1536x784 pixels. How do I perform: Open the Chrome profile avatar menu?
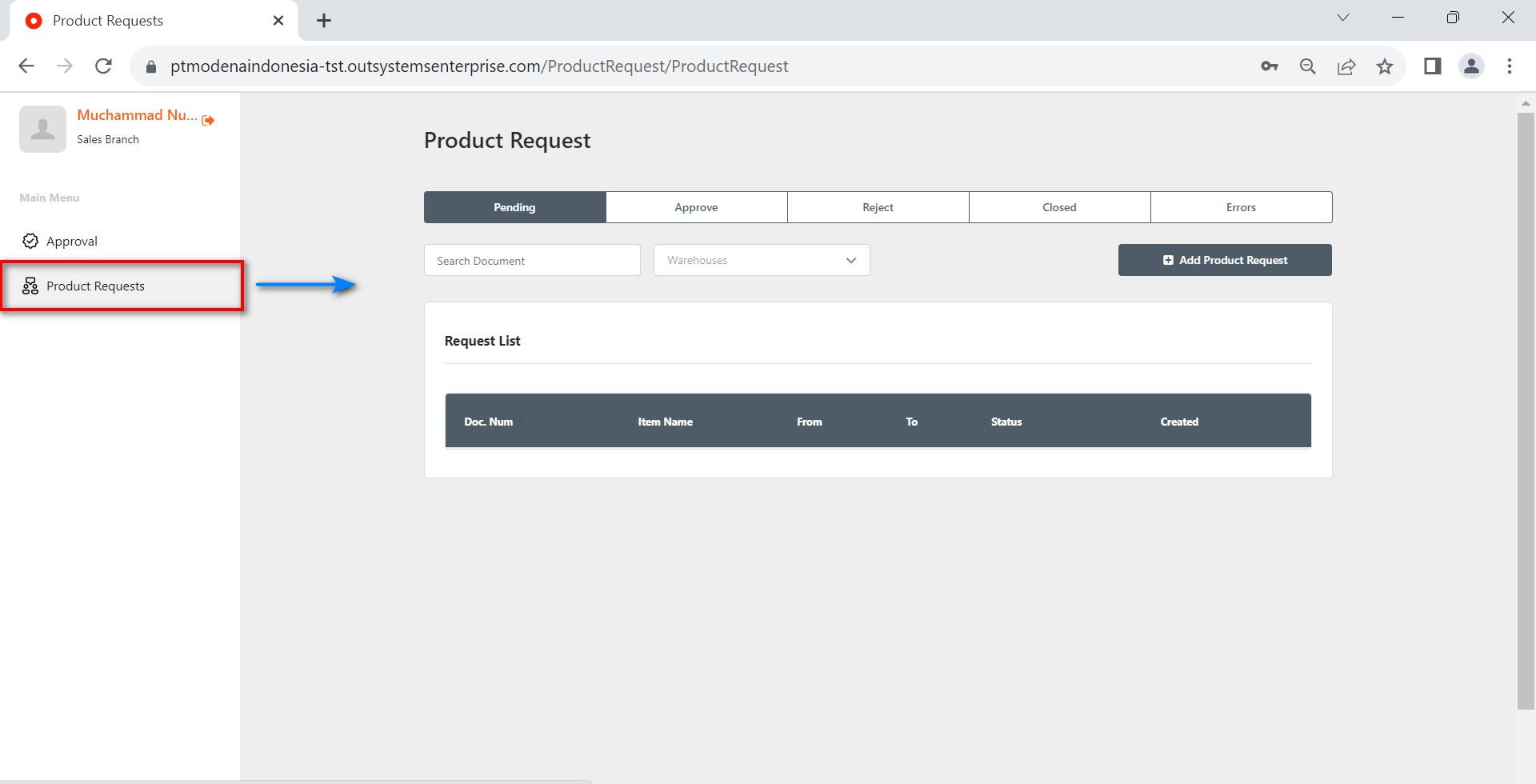1471,66
